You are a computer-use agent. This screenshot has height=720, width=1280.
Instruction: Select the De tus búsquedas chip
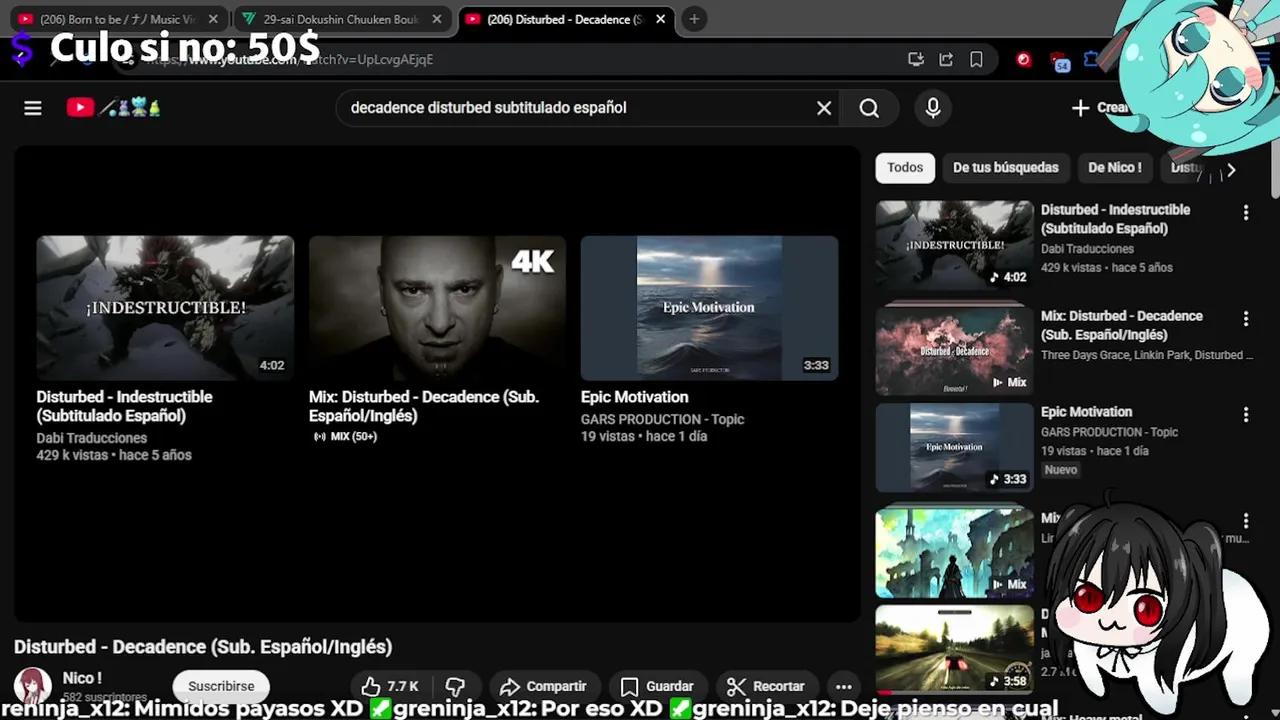[x=1005, y=167]
